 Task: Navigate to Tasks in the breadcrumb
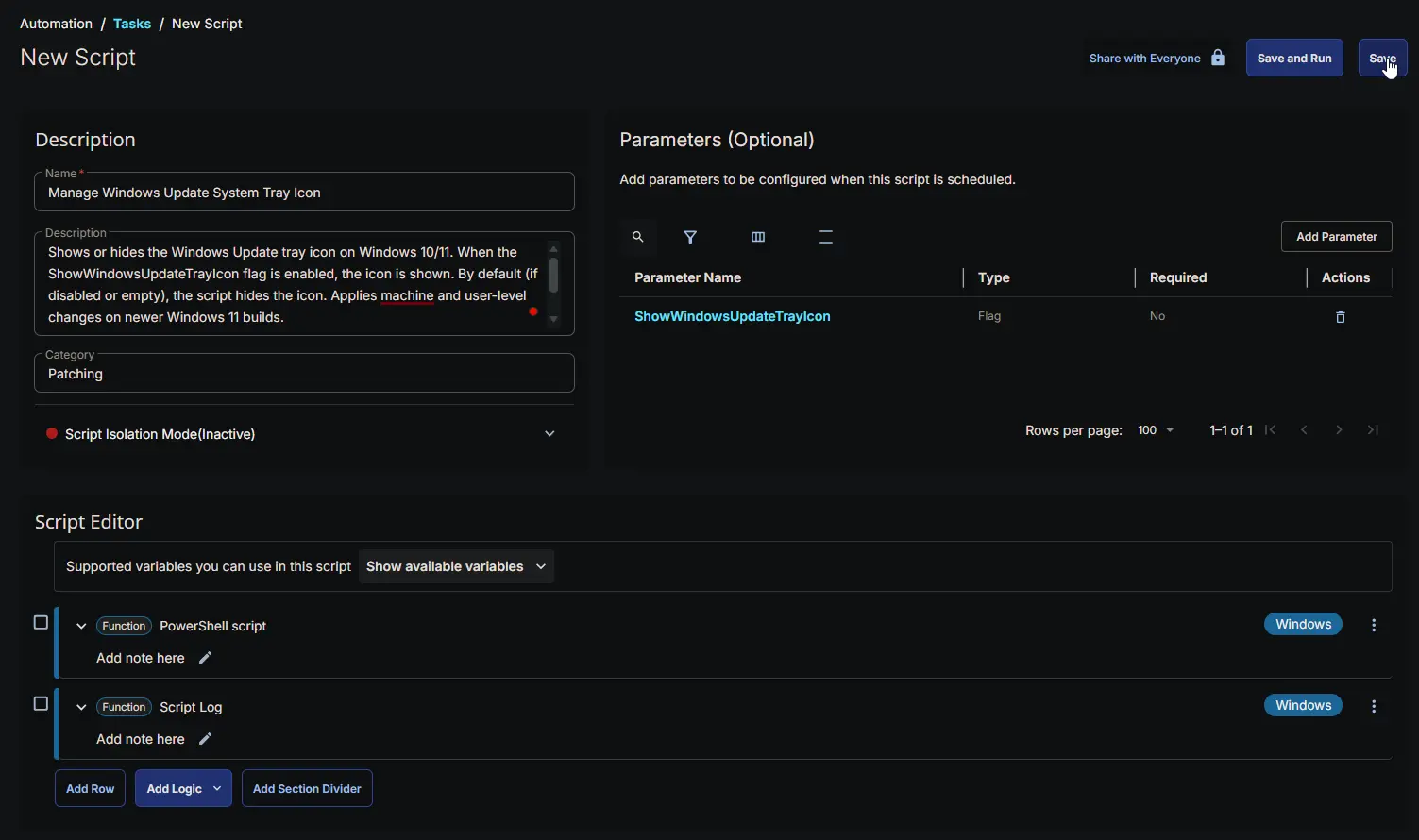coord(132,24)
